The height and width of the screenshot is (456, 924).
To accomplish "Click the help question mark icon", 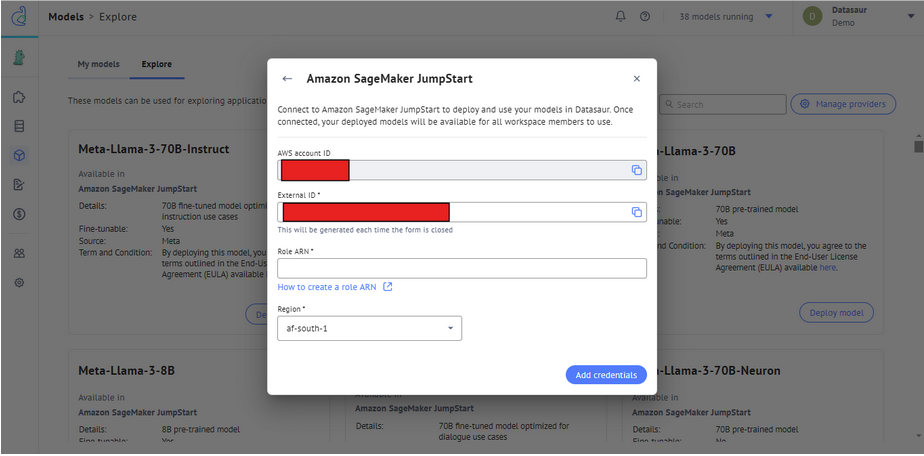I will pos(645,16).
